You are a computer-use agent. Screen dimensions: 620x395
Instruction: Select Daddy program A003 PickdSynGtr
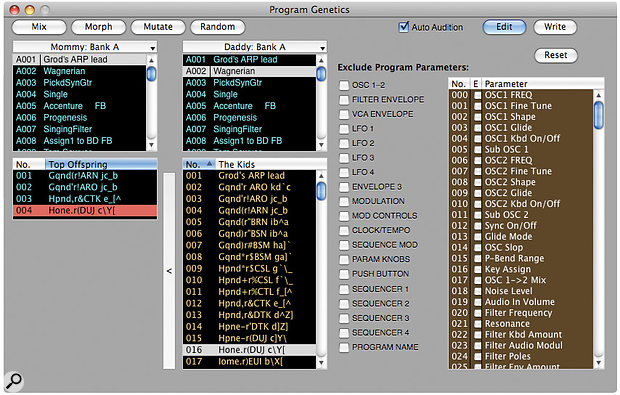pyautogui.click(x=250, y=83)
